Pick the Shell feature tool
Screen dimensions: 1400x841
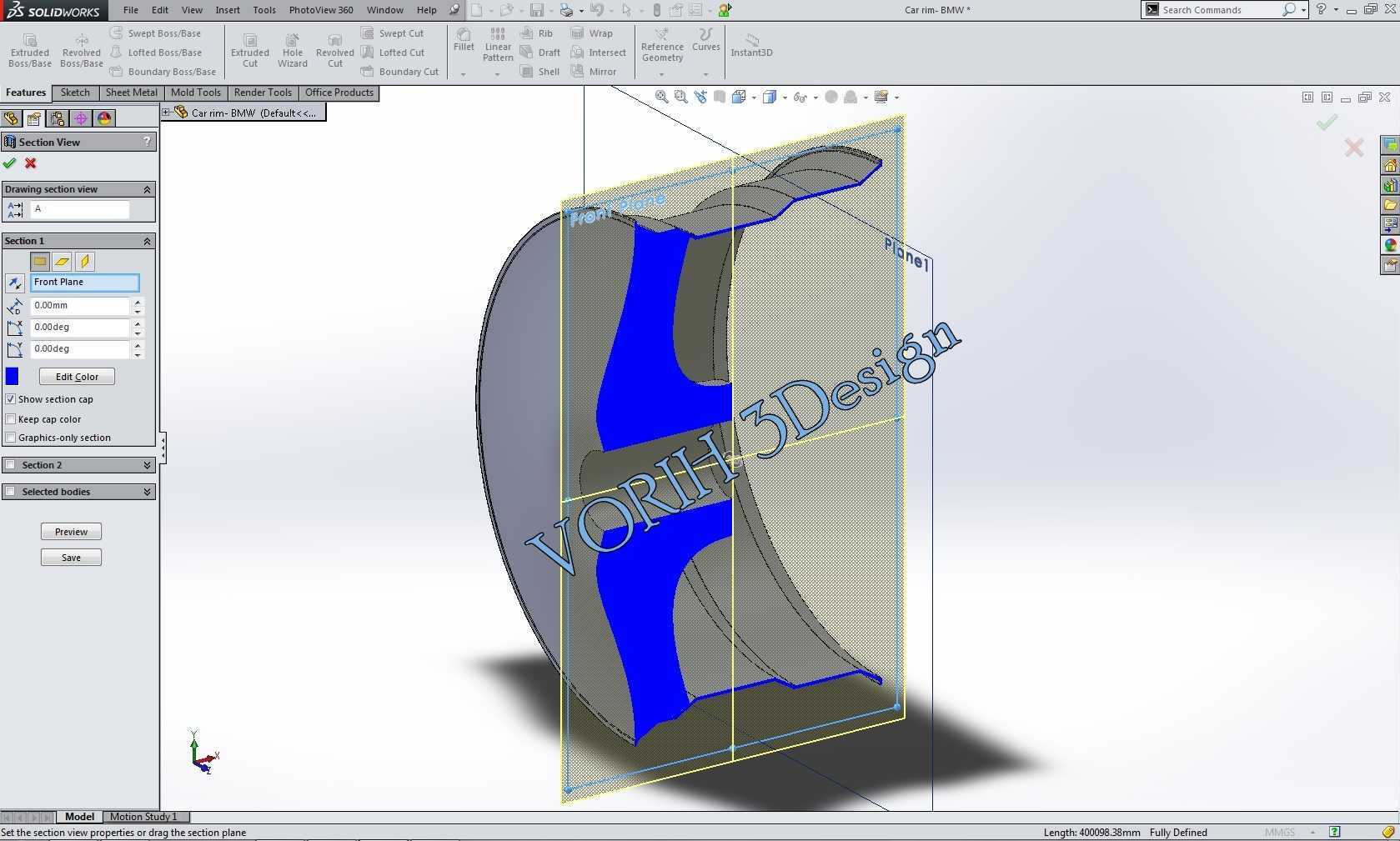pyautogui.click(x=539, y=72)
